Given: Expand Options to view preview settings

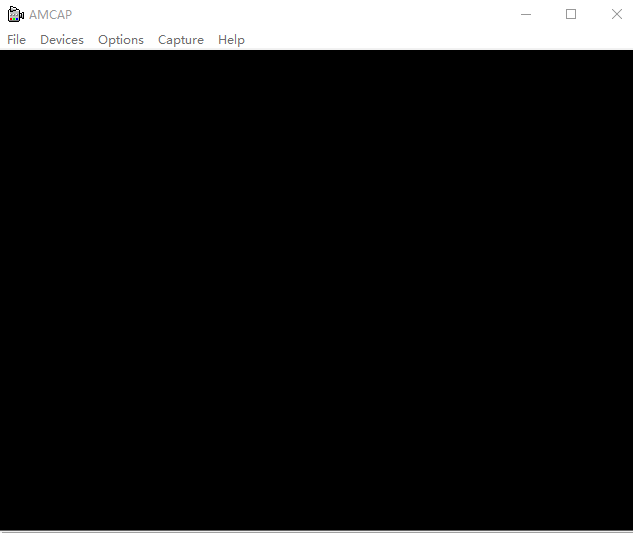Looking at the screenshot, I should (121, 40).
